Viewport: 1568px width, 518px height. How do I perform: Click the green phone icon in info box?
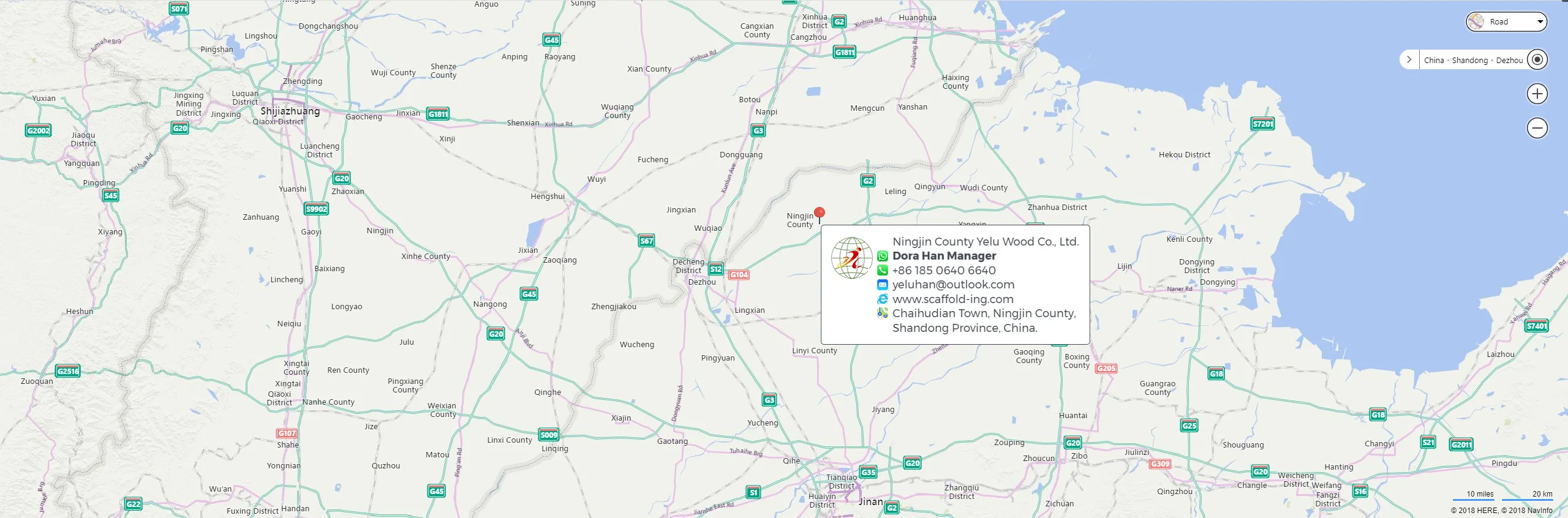[x=883, y=270]
